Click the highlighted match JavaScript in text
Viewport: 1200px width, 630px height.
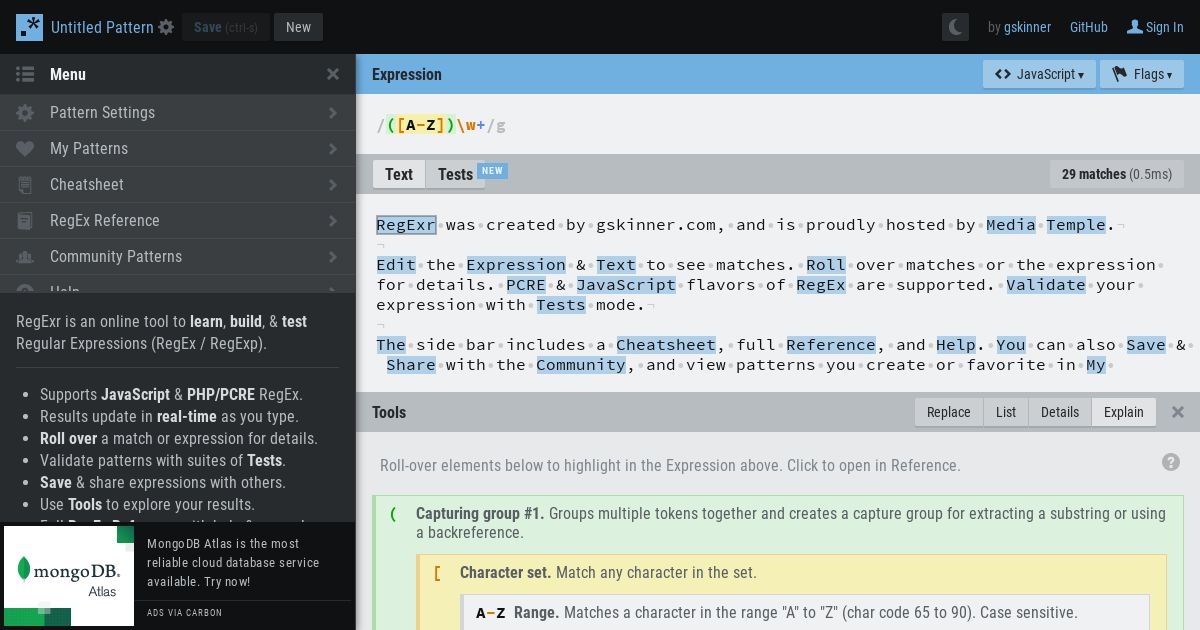point(626,285)
